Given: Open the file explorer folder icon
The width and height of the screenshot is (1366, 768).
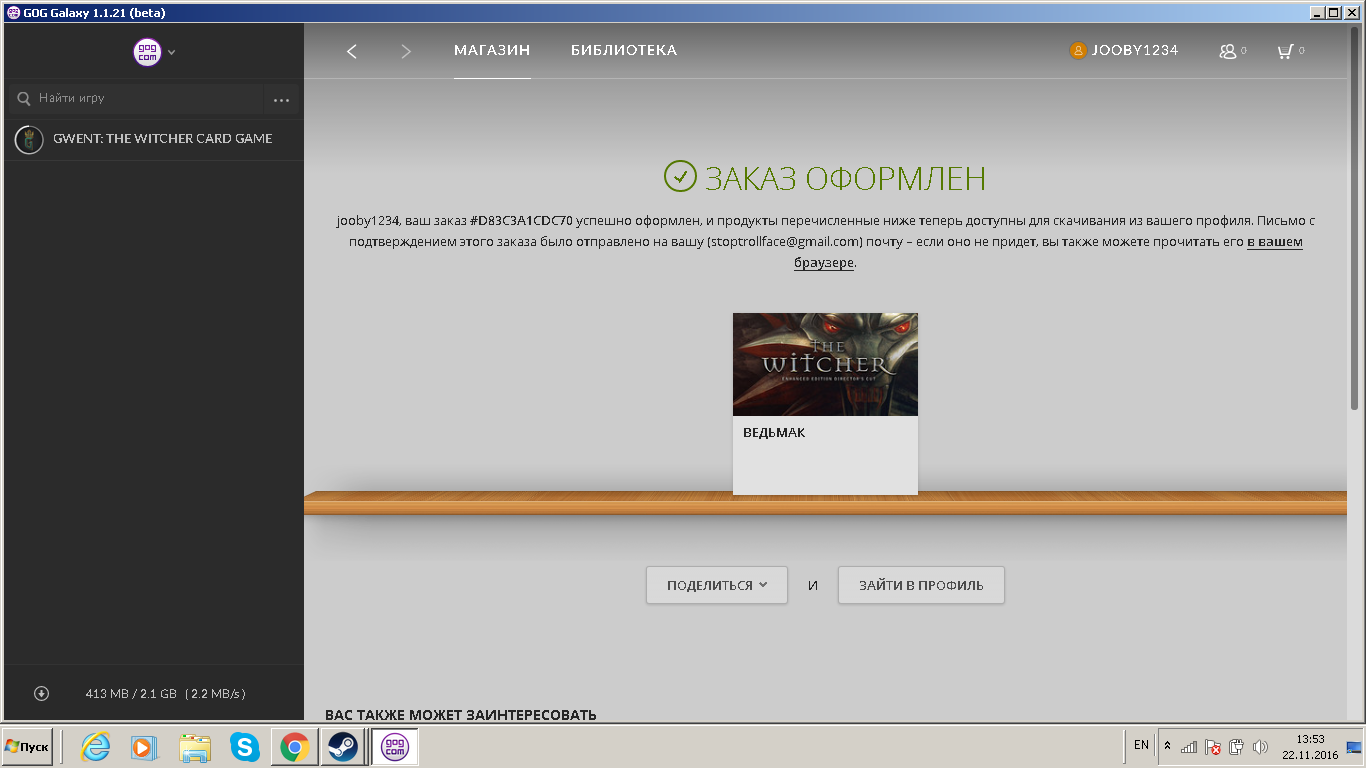Looking at the screenshot, I should click(x=195, y=747).
